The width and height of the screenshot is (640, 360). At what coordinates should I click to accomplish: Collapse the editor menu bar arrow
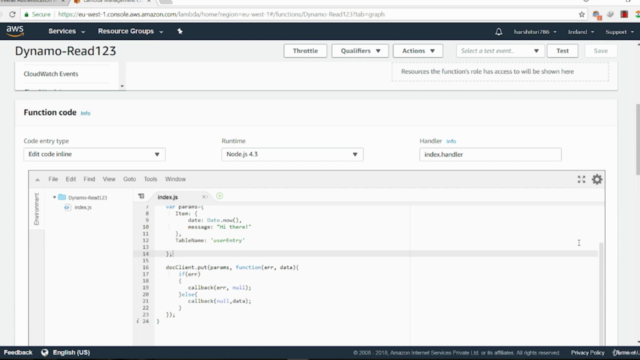click(x=37, y=180)
